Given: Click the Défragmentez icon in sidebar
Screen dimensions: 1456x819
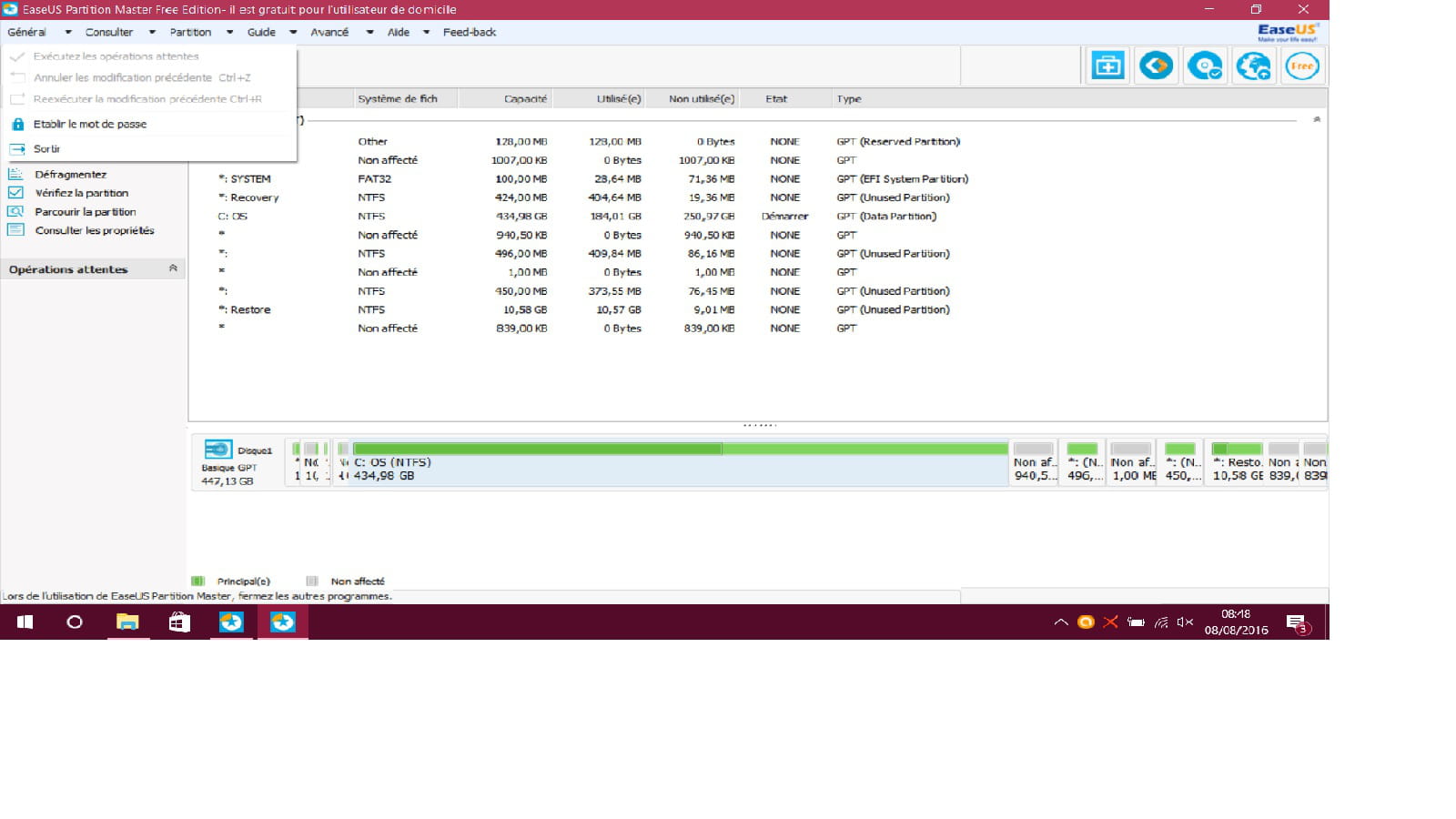Looking at the screenshot, I should [x=15, y=174].
